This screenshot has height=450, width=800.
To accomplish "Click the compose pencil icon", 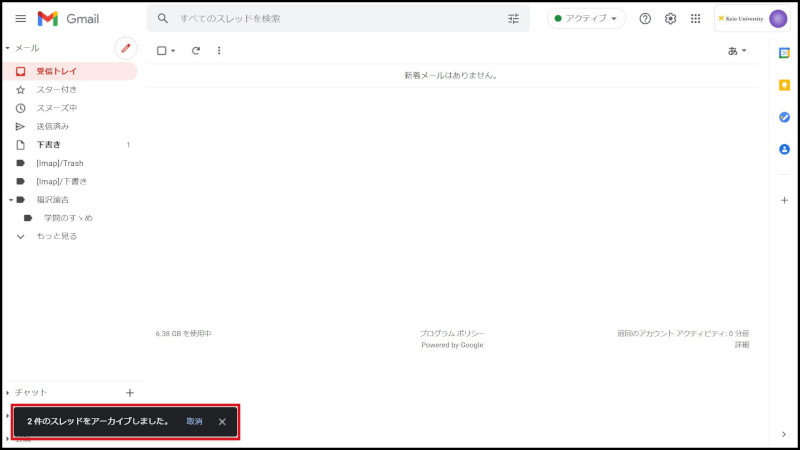I will point(125,48).
